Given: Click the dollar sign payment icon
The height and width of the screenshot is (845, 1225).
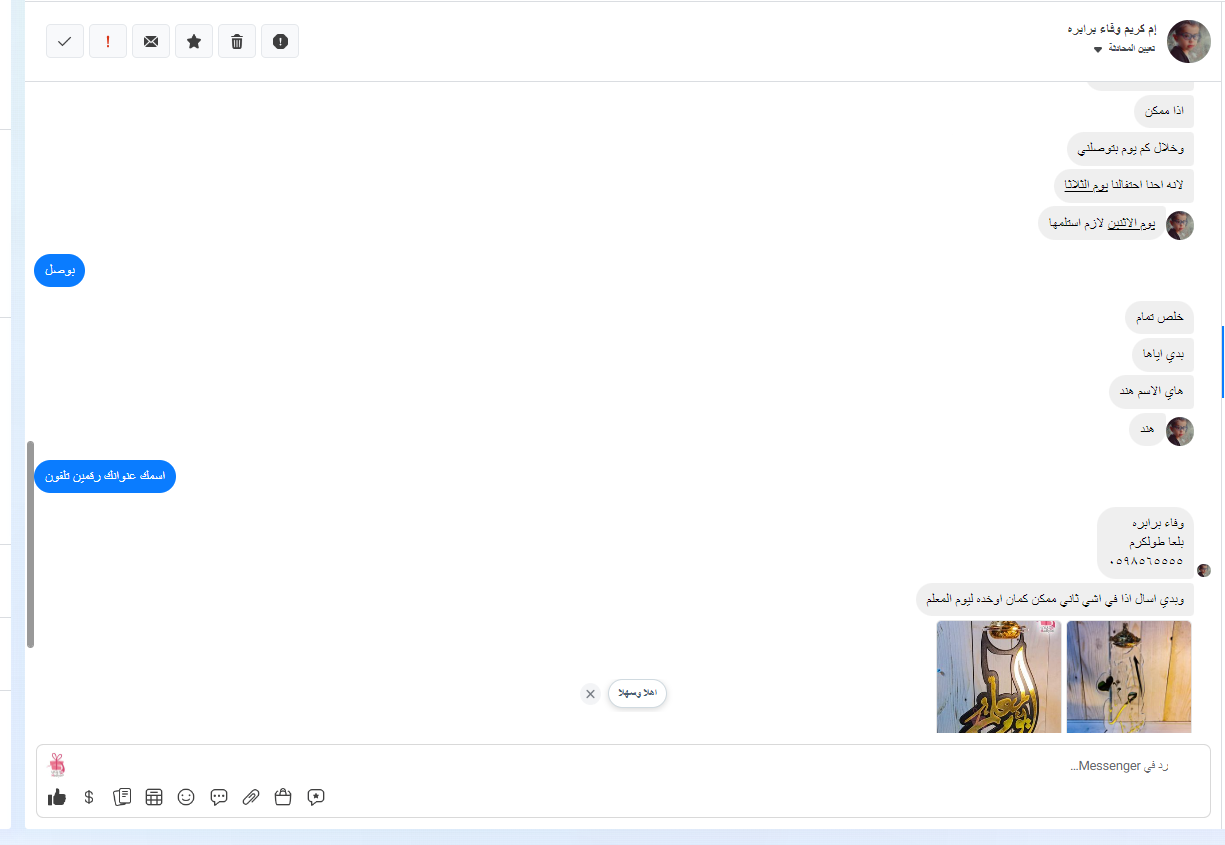Looking at the screenshot, I should click(89, 797).
